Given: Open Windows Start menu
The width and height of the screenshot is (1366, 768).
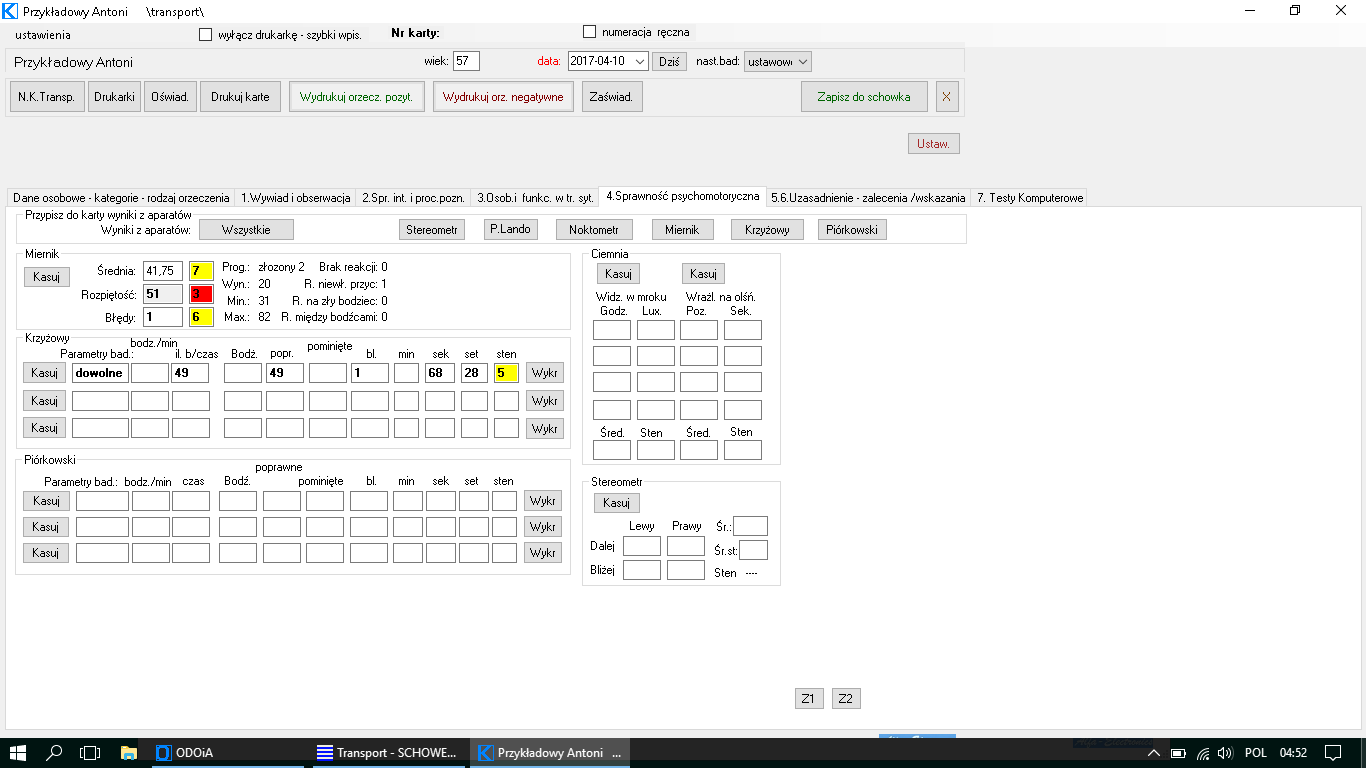Looking at the screenshot, I should point(18,753).
